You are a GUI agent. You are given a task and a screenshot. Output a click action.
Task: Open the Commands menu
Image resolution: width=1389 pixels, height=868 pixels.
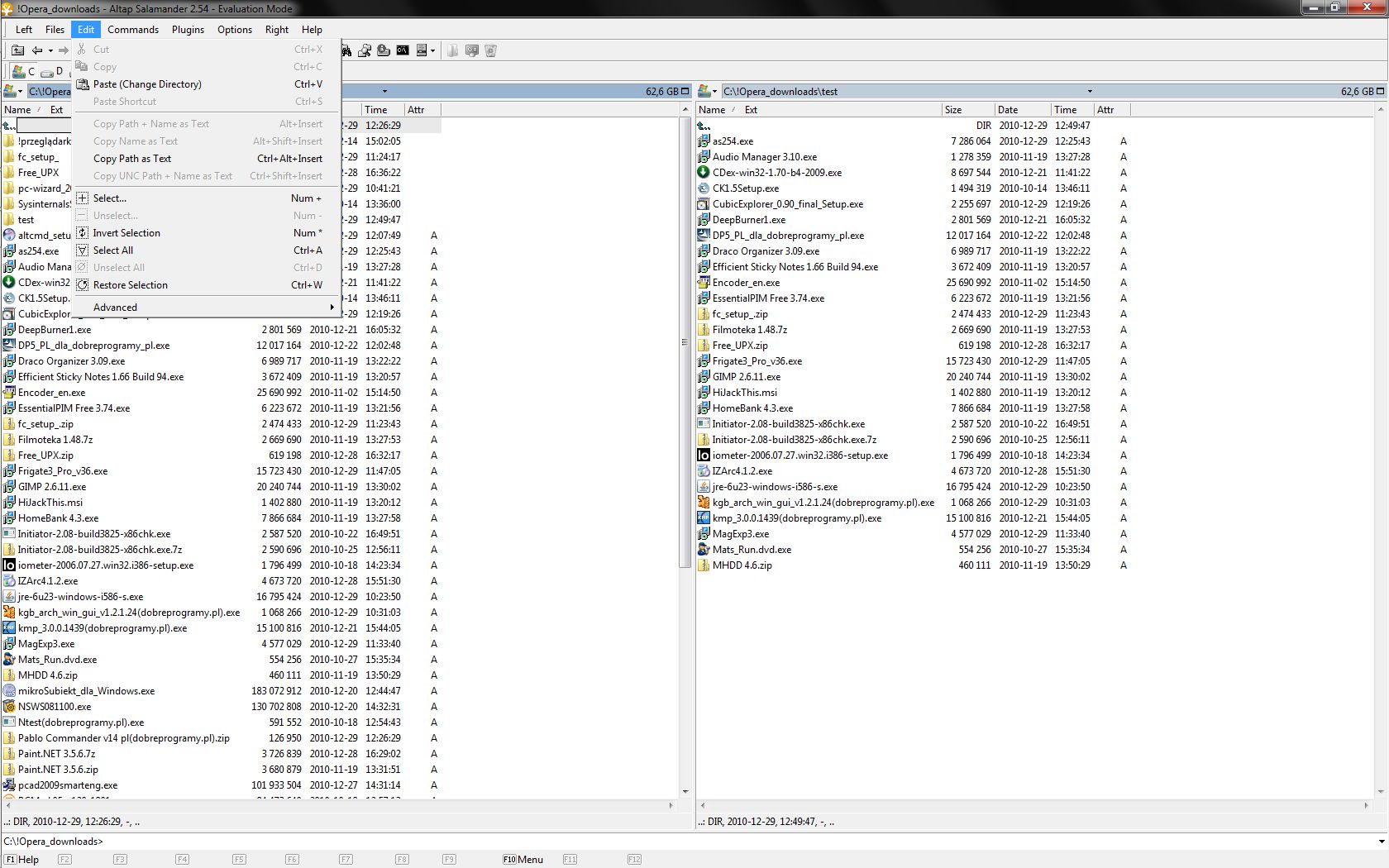click(x=133, y=30)
